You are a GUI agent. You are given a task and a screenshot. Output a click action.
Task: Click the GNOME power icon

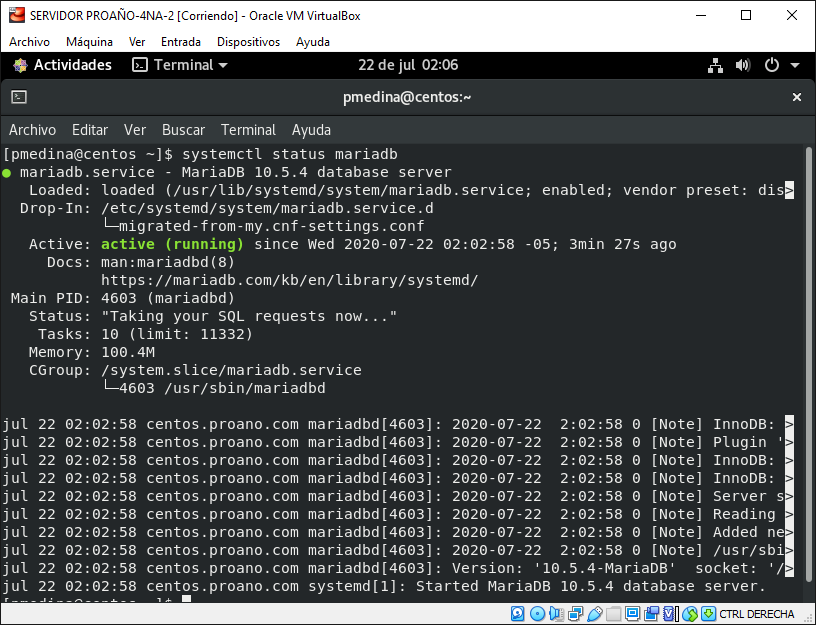click(772, 65)
